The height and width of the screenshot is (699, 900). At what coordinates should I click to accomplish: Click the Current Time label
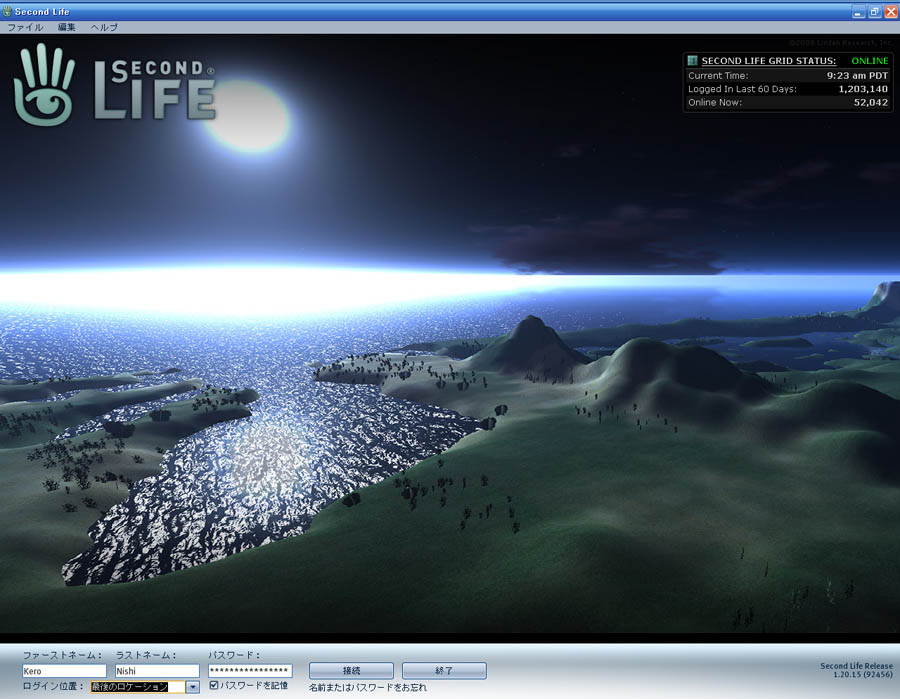(718, 76)
